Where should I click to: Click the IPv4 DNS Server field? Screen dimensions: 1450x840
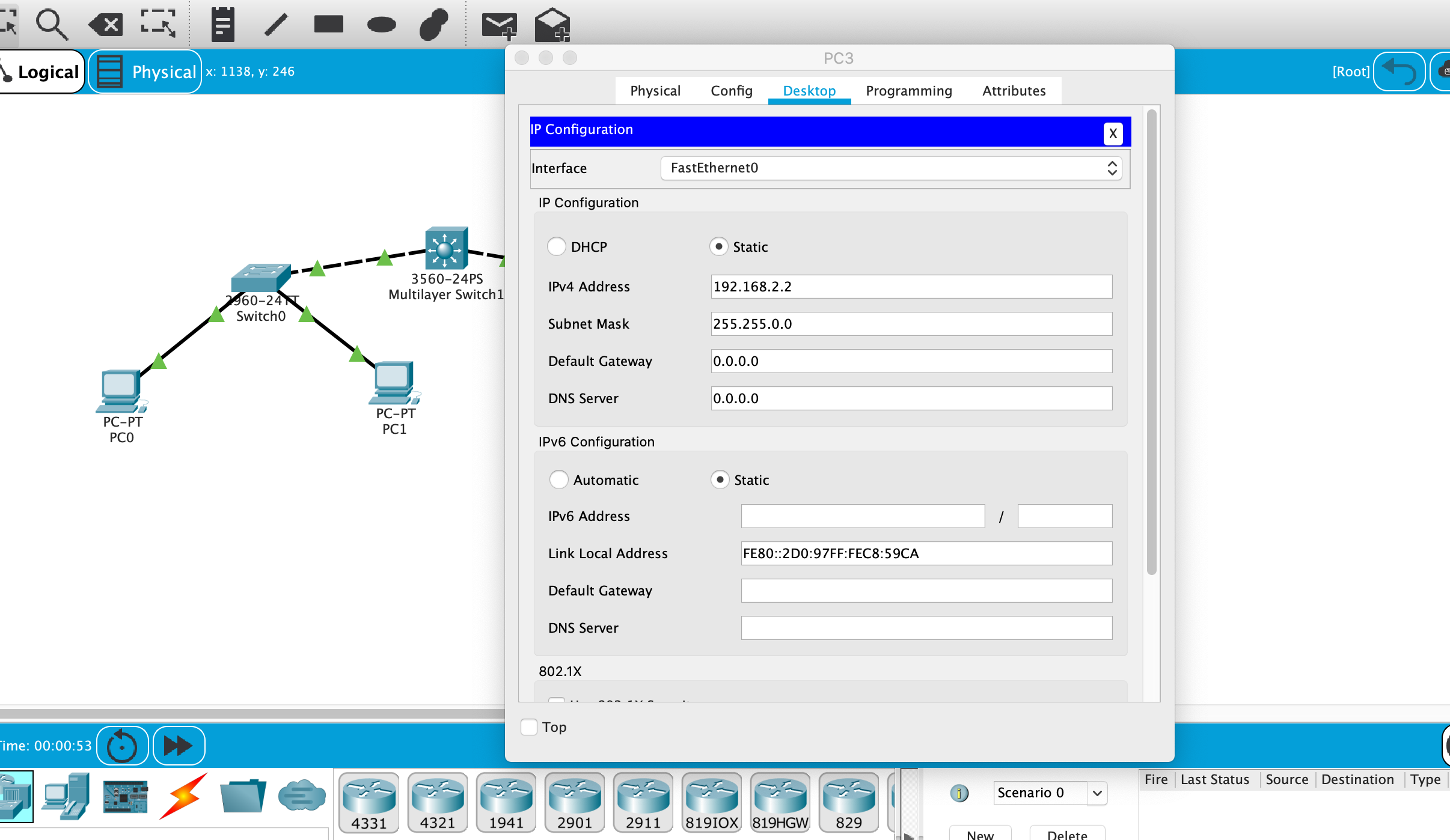tap(911, 398)
